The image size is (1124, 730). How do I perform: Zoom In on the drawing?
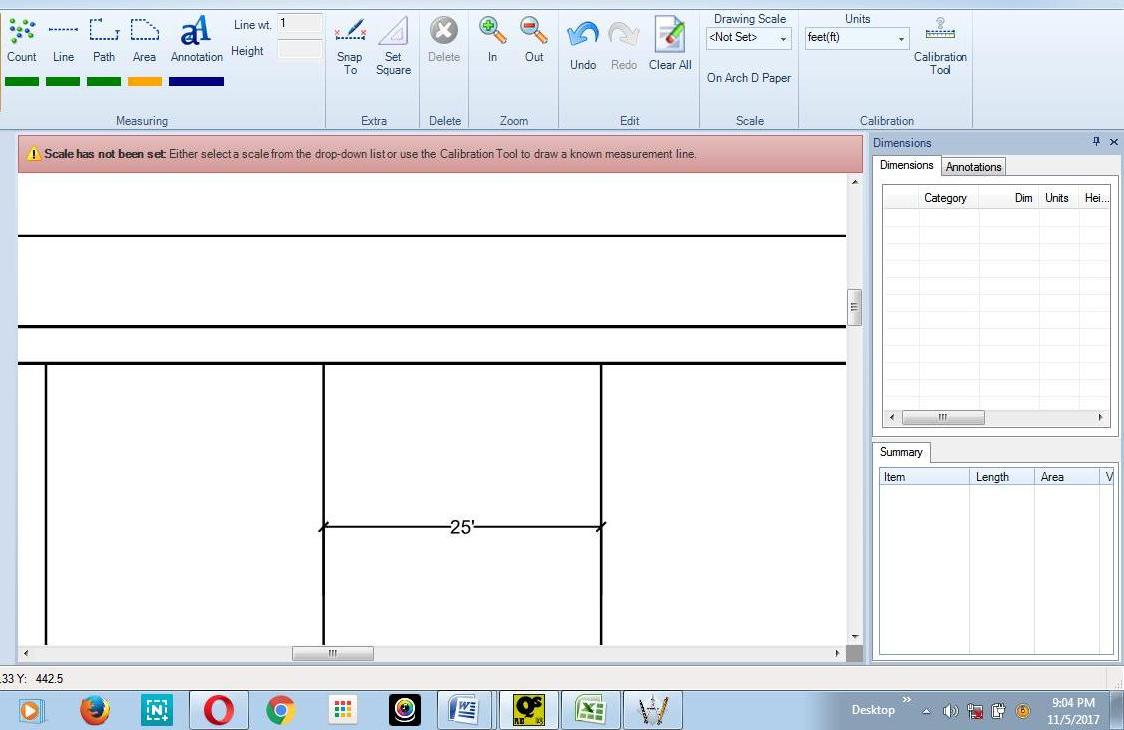click(491, 38)
